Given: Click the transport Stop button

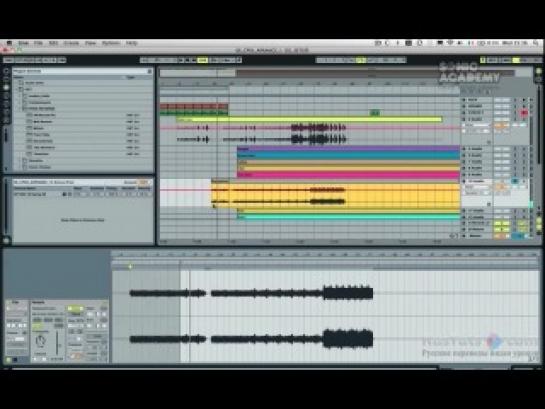Looking at the screenshot, I should (x=187, y=60).
